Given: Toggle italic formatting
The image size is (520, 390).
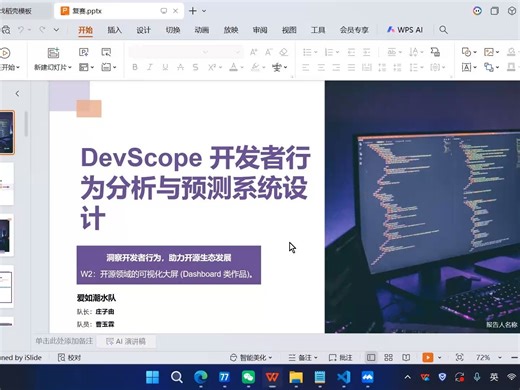Looking at the screenshot, I should [150, 67].
